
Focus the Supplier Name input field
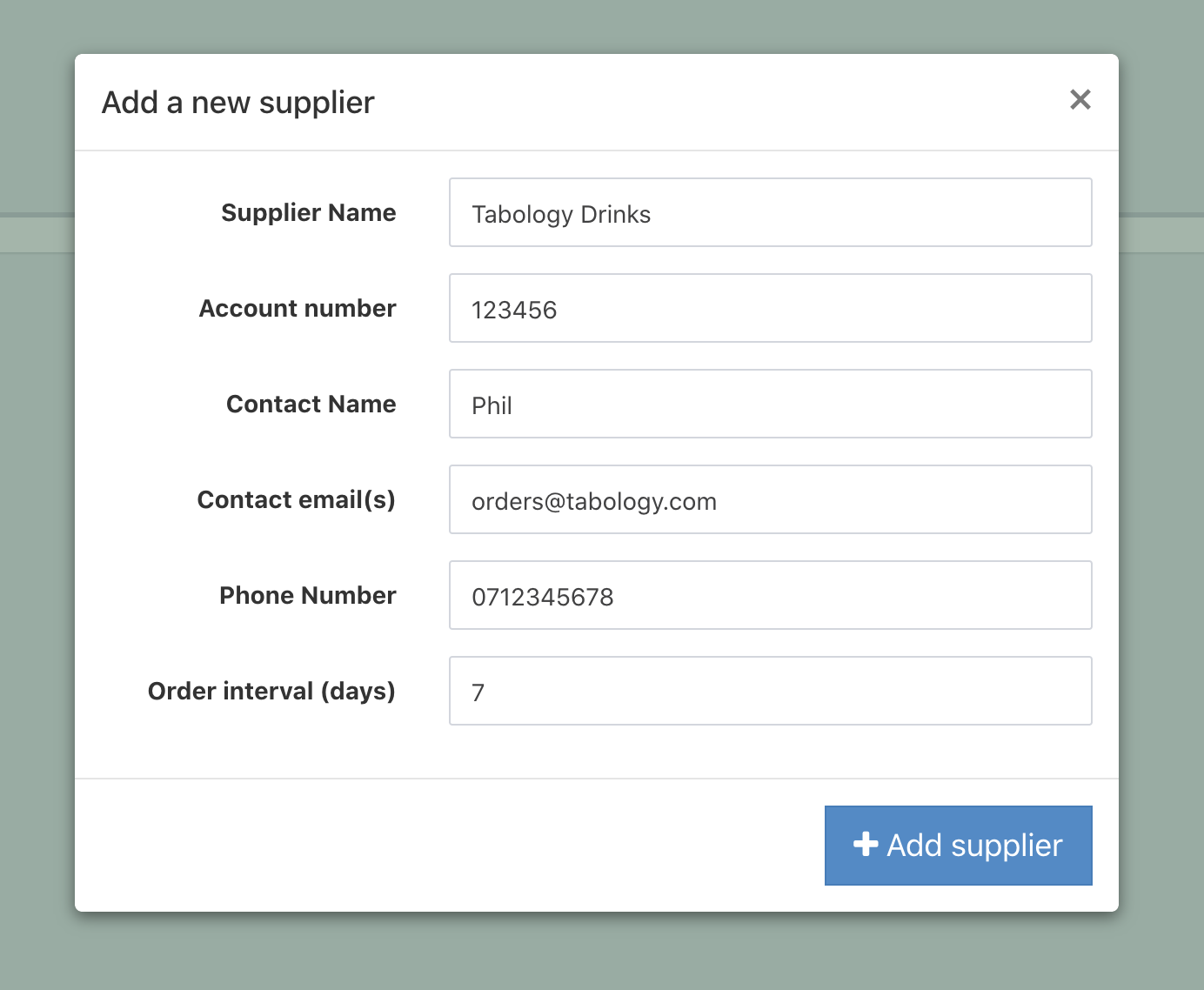770,213
